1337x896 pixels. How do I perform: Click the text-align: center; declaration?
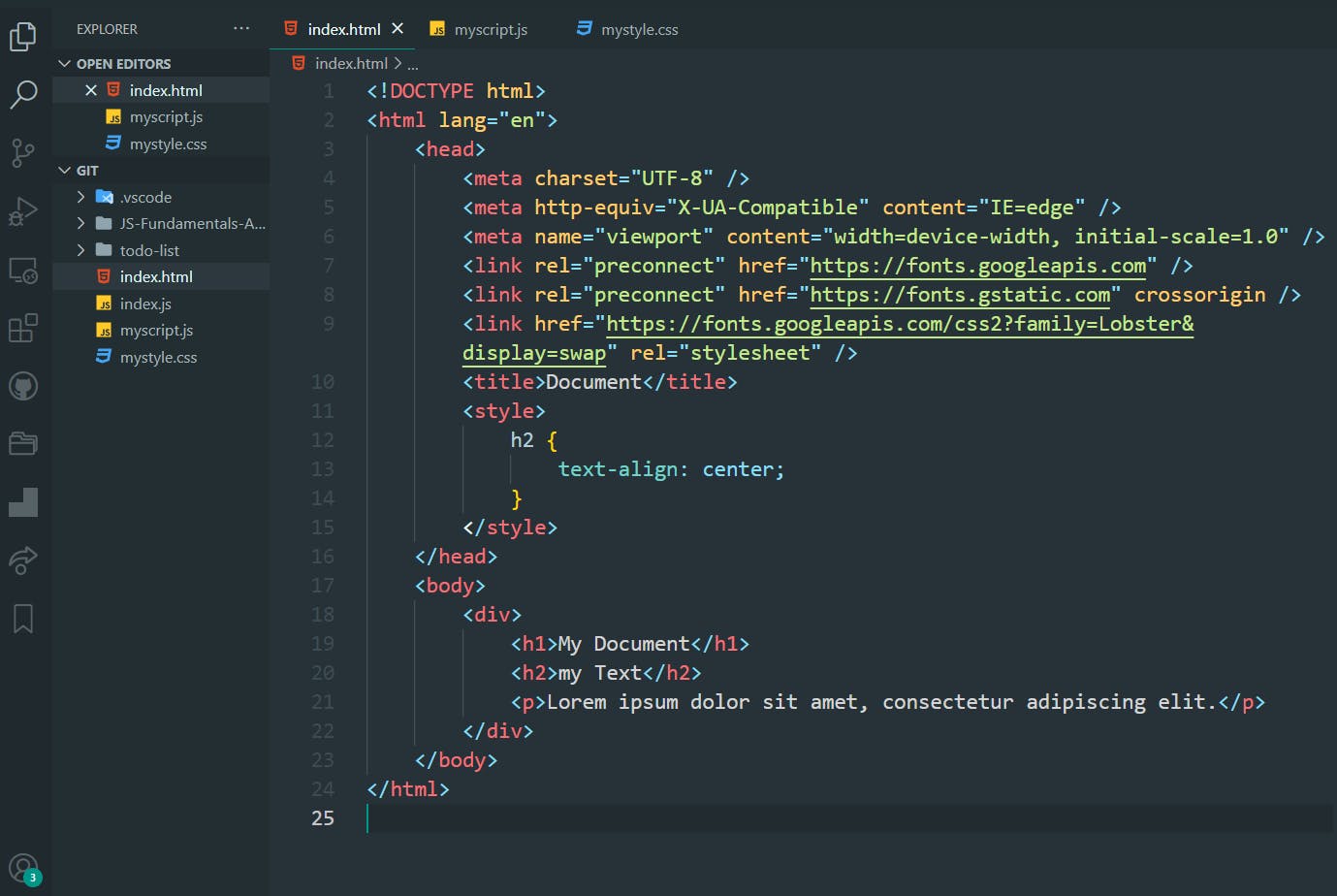tap(671, 469)
